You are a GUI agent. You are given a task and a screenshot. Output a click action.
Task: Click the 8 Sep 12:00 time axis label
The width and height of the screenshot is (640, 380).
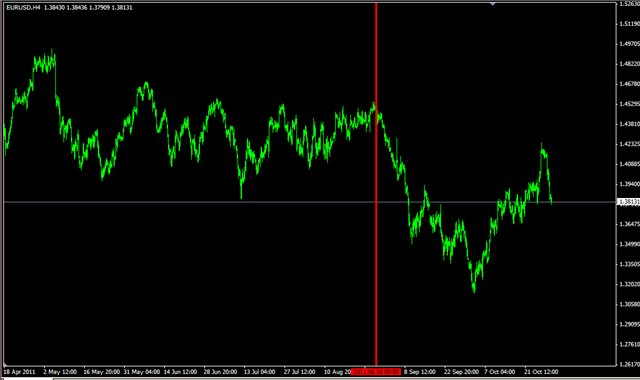[420, 372]
